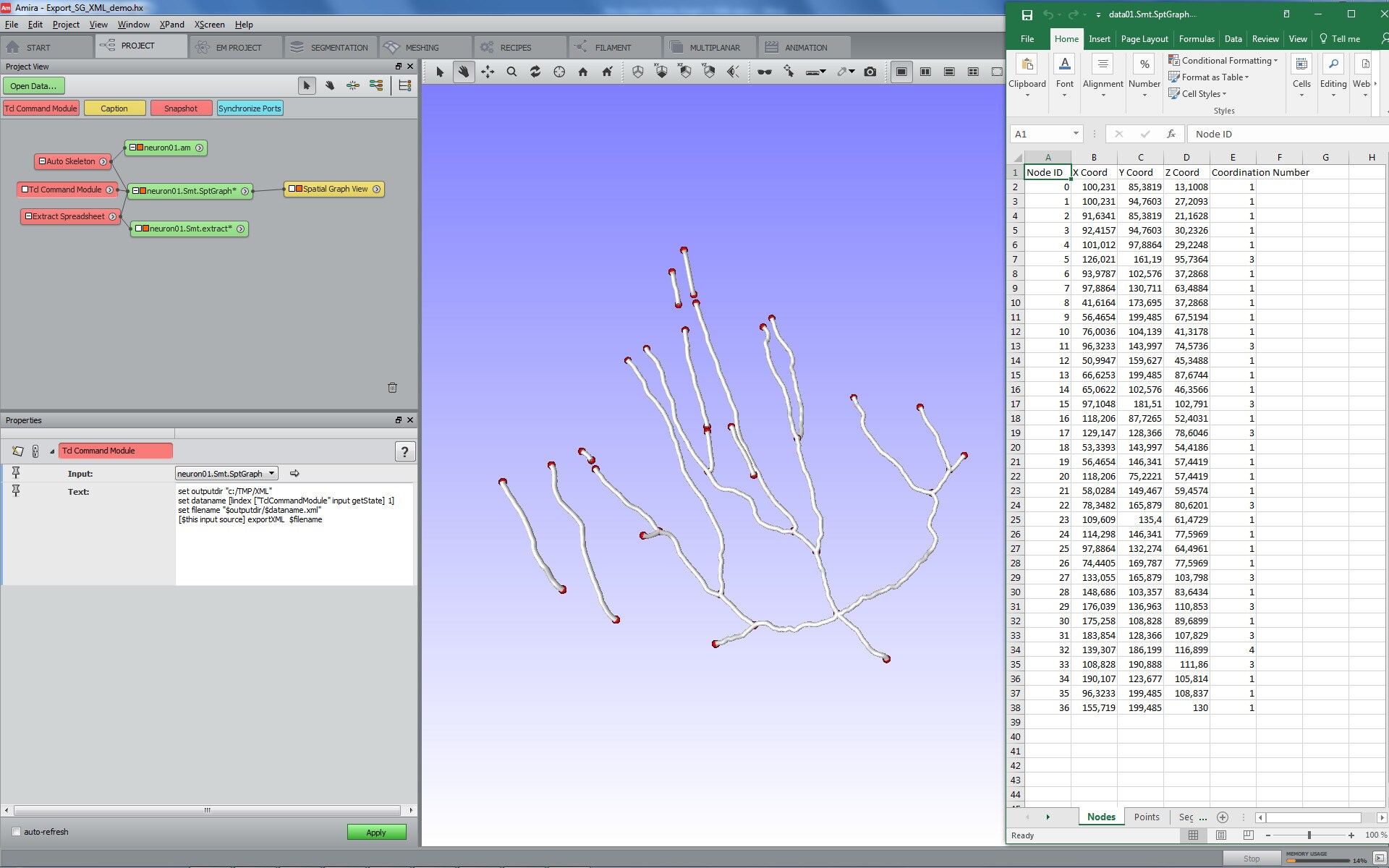Screen dimensions: 1389x868
Task: Click the stereo glasses icon
Action: 764,72
